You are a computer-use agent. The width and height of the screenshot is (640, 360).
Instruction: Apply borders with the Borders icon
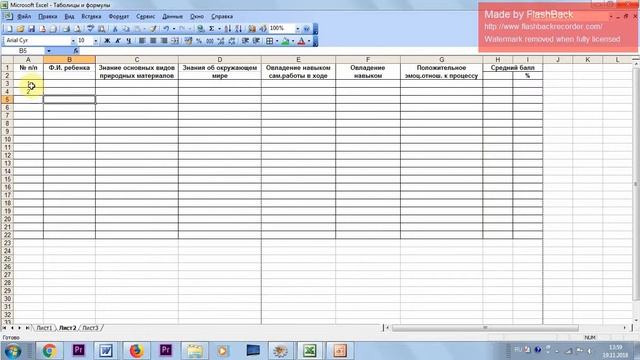click(269, 41)
